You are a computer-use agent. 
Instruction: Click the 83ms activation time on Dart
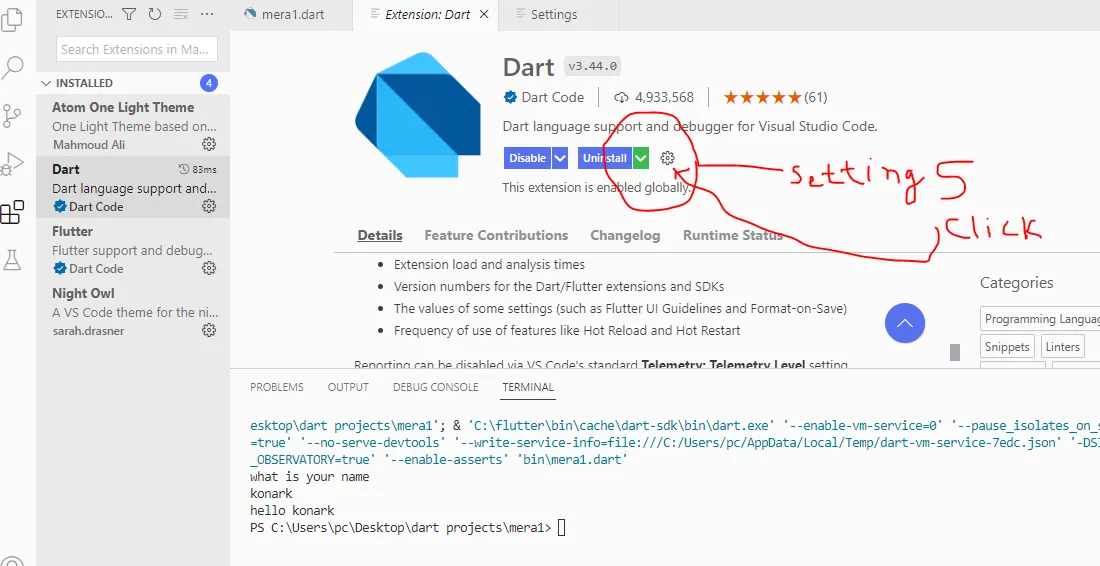click(198, 169)
